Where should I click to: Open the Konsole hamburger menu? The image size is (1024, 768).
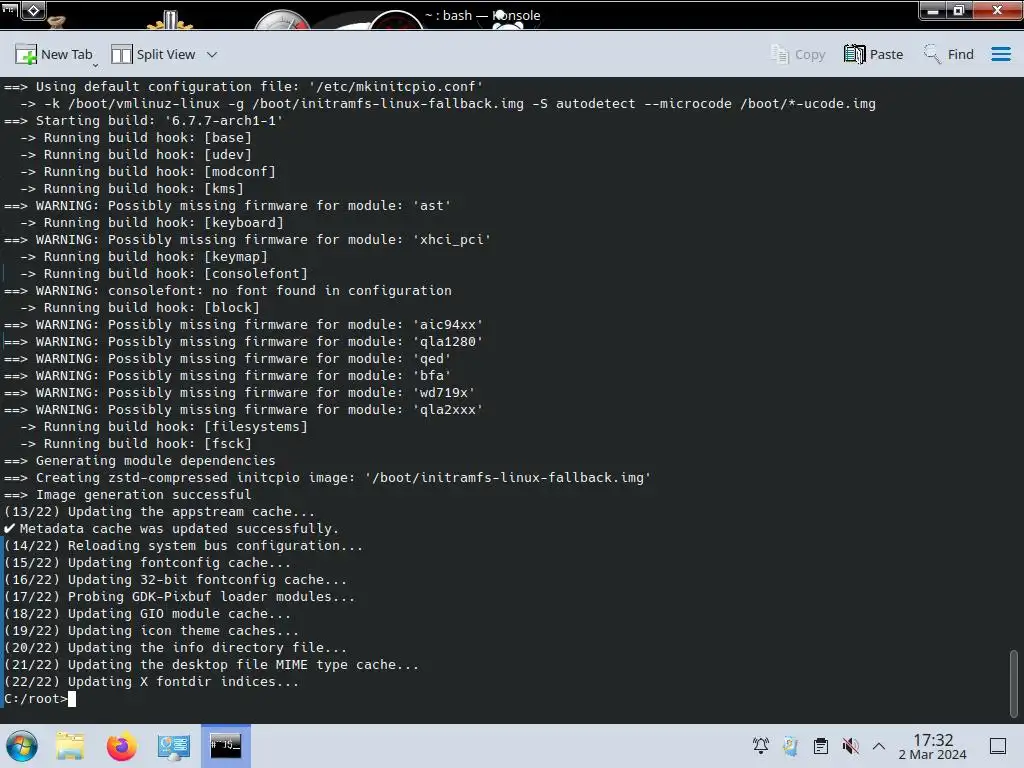click(1000, 54)
